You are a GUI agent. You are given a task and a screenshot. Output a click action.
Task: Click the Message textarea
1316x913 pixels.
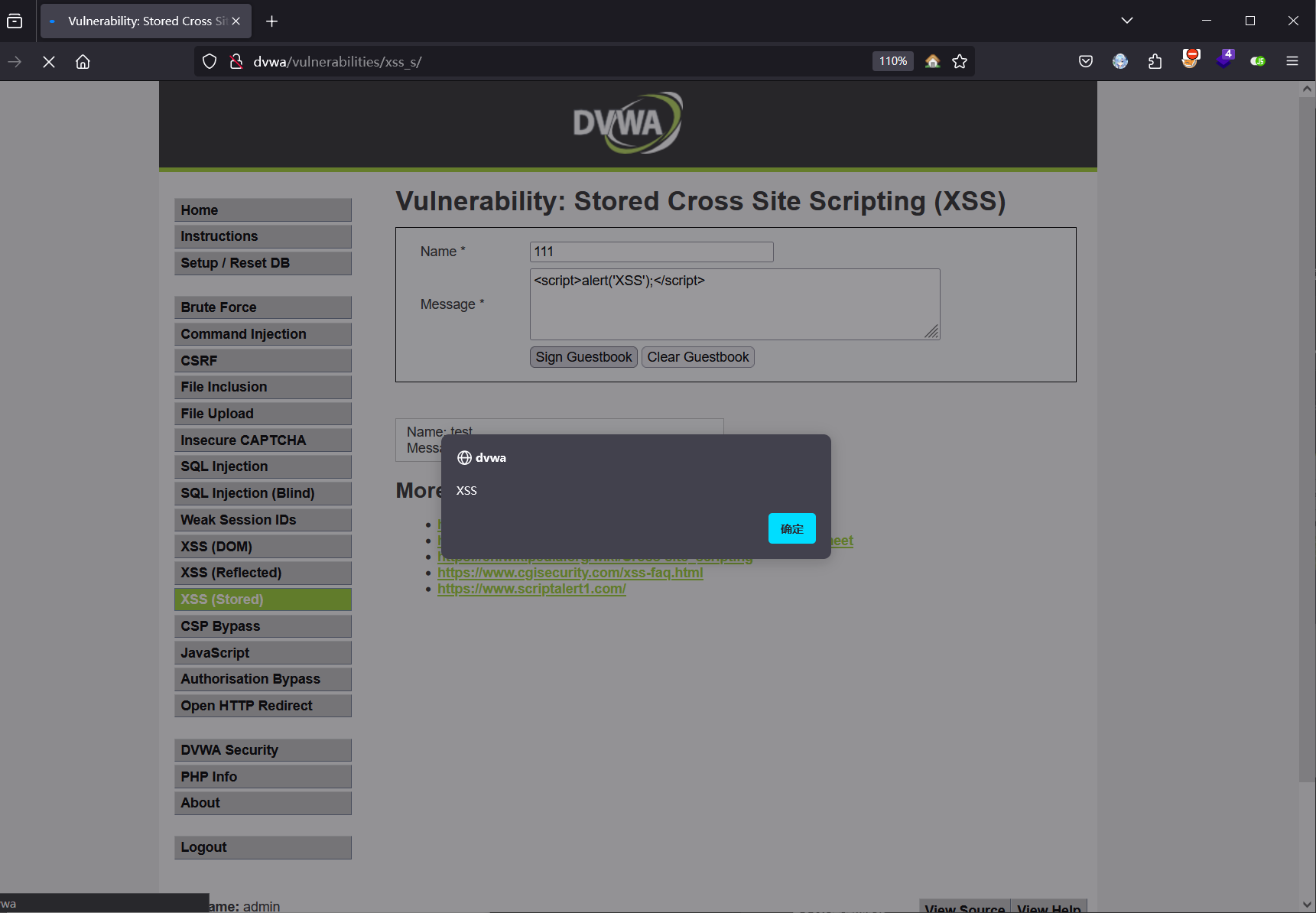pyautogui.click(x=735, y=304)
